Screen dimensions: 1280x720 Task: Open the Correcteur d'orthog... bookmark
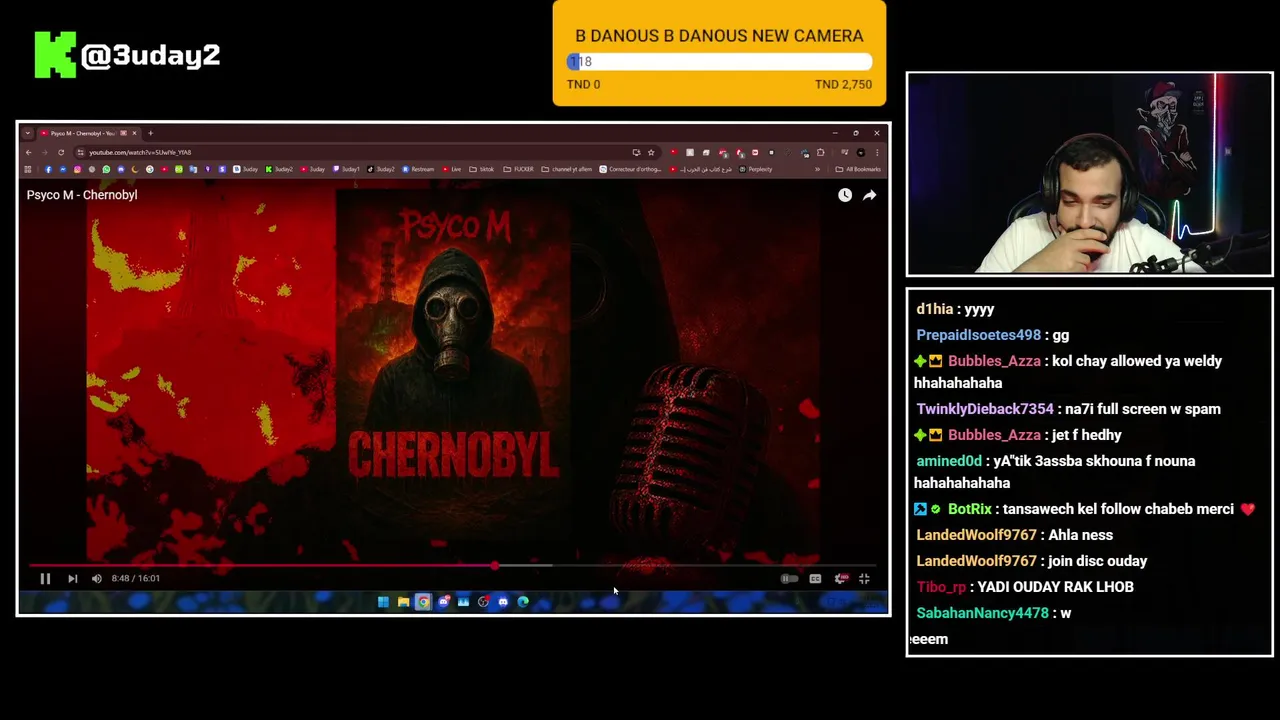(630, 169)
